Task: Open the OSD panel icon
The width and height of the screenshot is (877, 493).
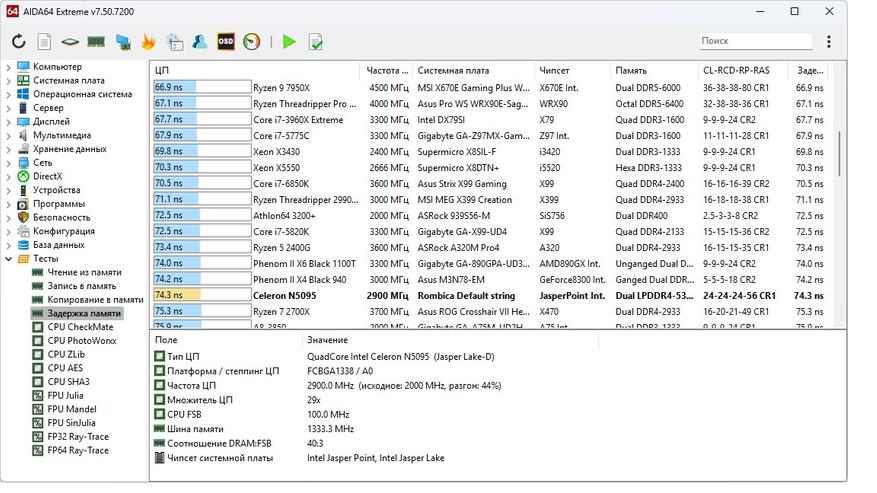Action: pyautogui.click(x=225, y=41)
